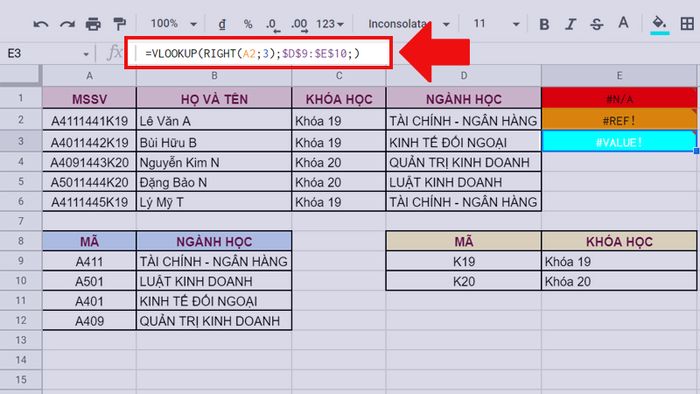This screenshot has height=394, width=700.
Task: Select the MSSV header cell
Action: (89, 99)
